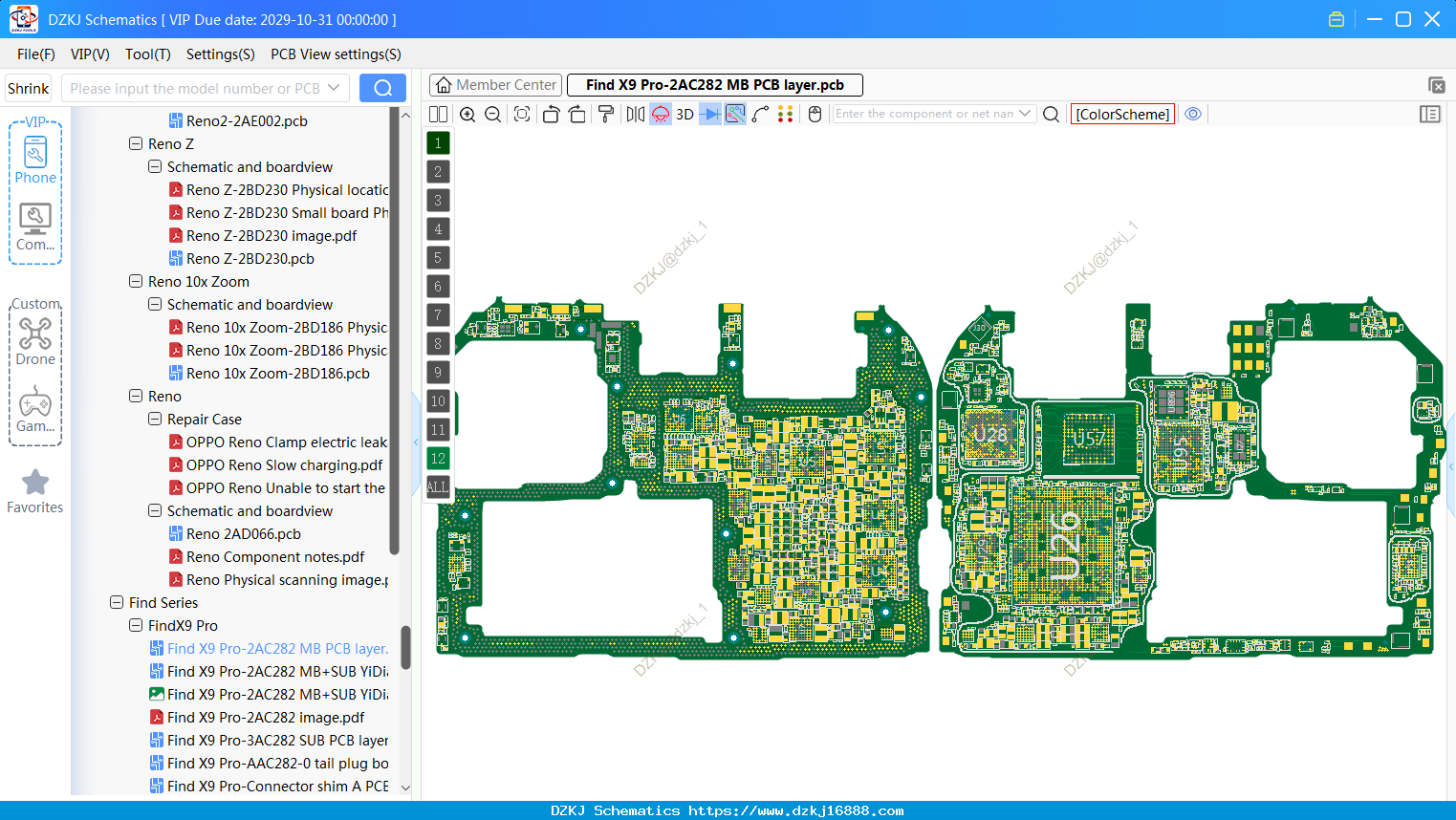Toggle the eye visibility icon
1456x820 pixels.
tap(1193, 114)
